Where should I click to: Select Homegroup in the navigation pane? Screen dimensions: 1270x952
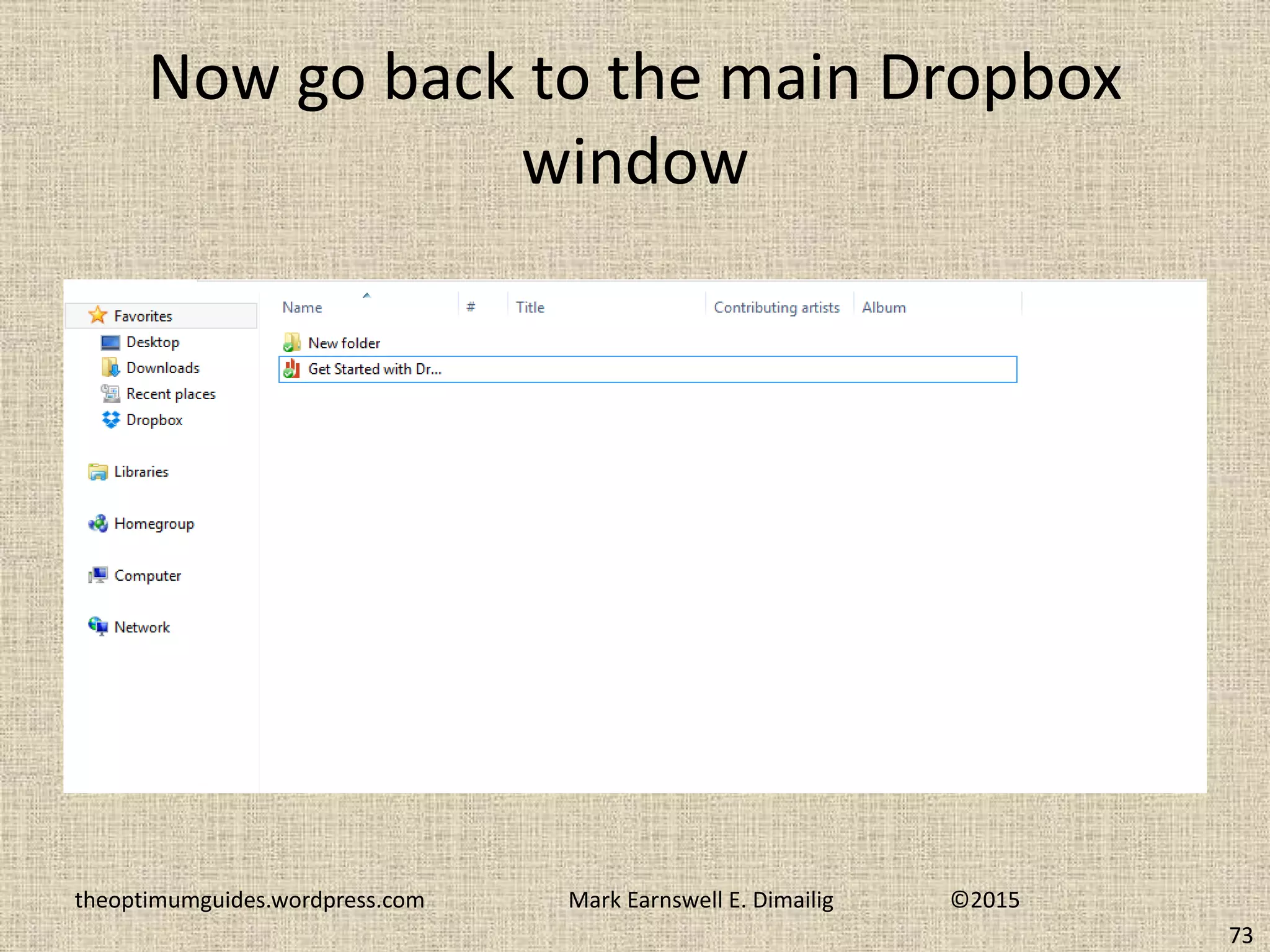154,524
